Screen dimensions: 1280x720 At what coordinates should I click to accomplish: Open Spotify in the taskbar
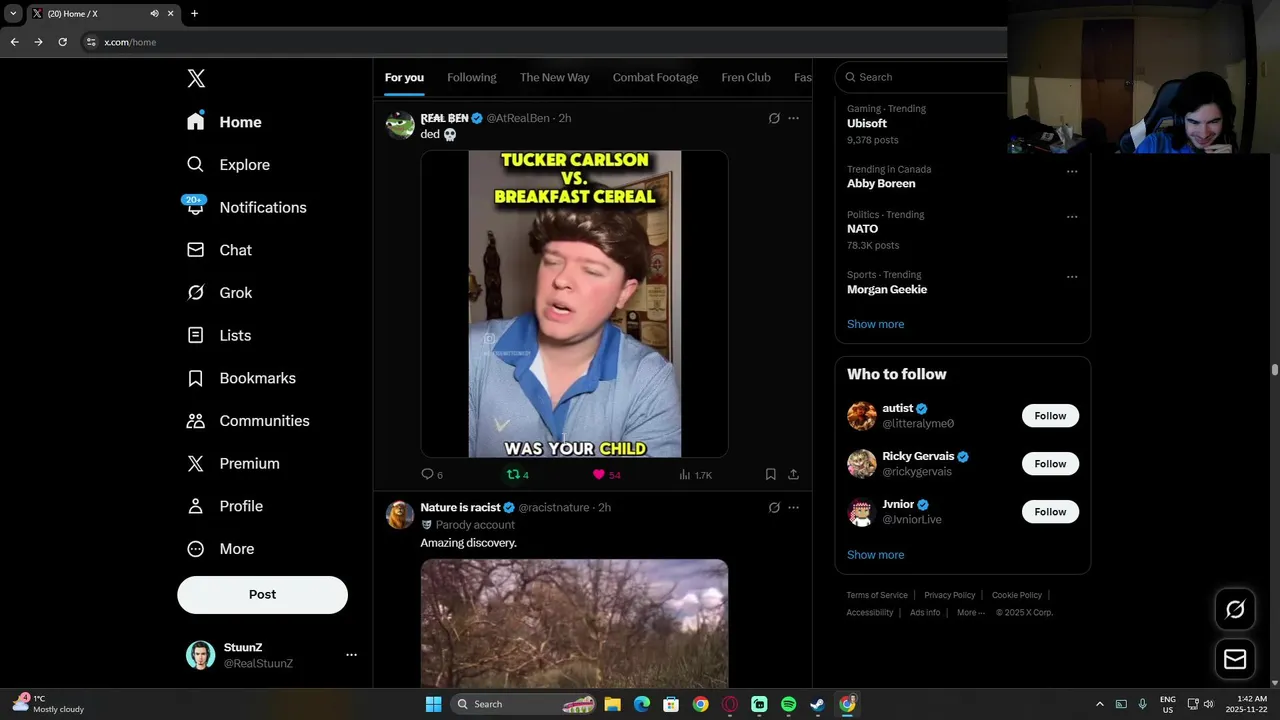(x=788, y=704)
